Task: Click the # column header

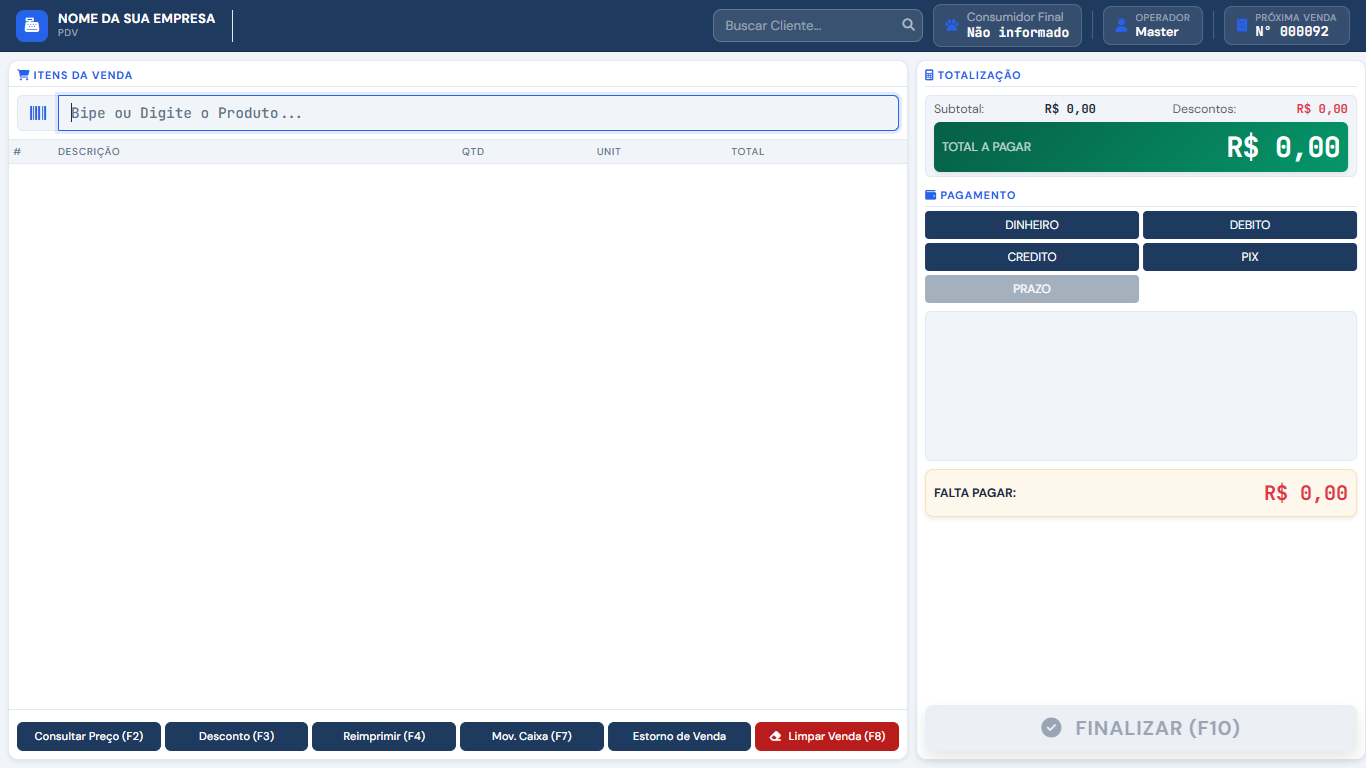Action: [17, 152]
